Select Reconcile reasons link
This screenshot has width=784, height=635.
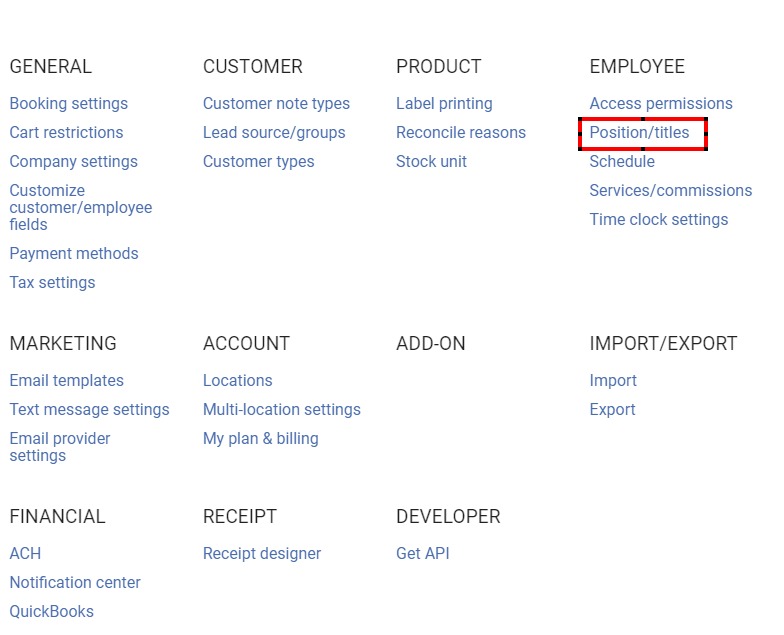coord(461,133)
